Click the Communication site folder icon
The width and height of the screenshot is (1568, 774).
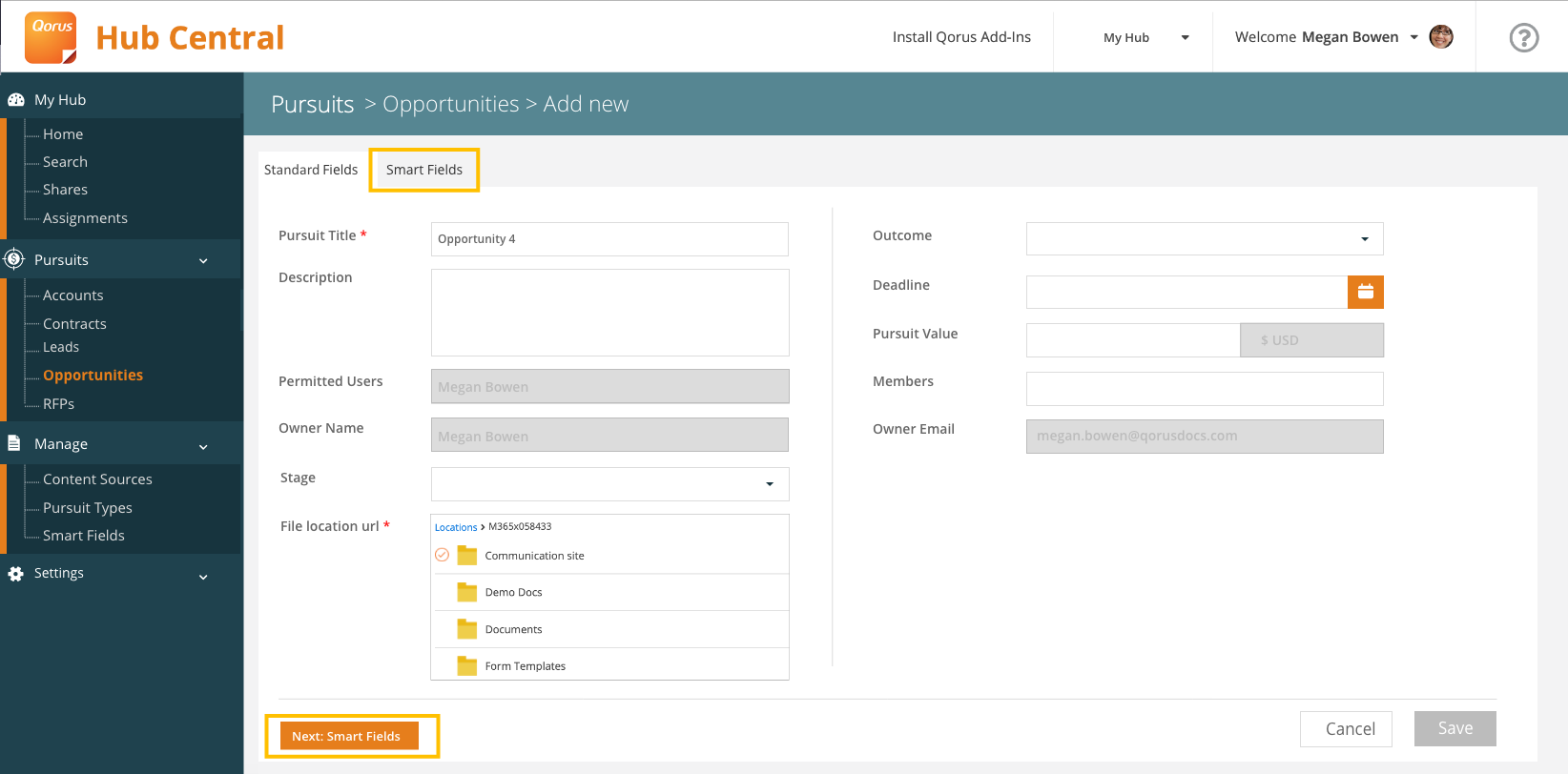click(467, 555)
